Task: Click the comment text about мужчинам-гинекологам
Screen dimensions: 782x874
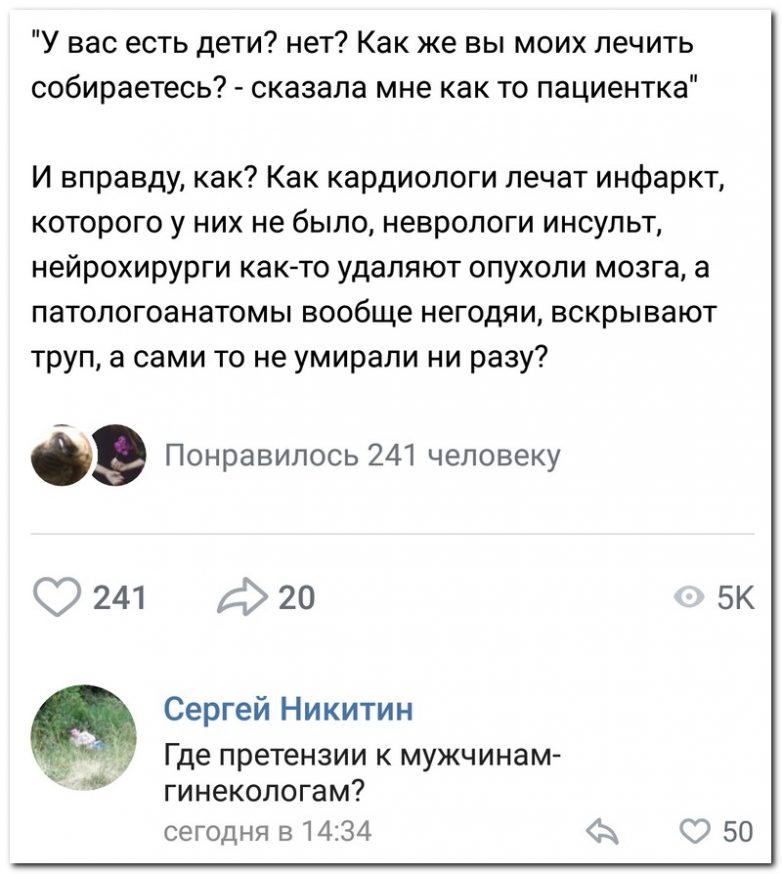Action: pyautogui.click(x=360, y=770)
